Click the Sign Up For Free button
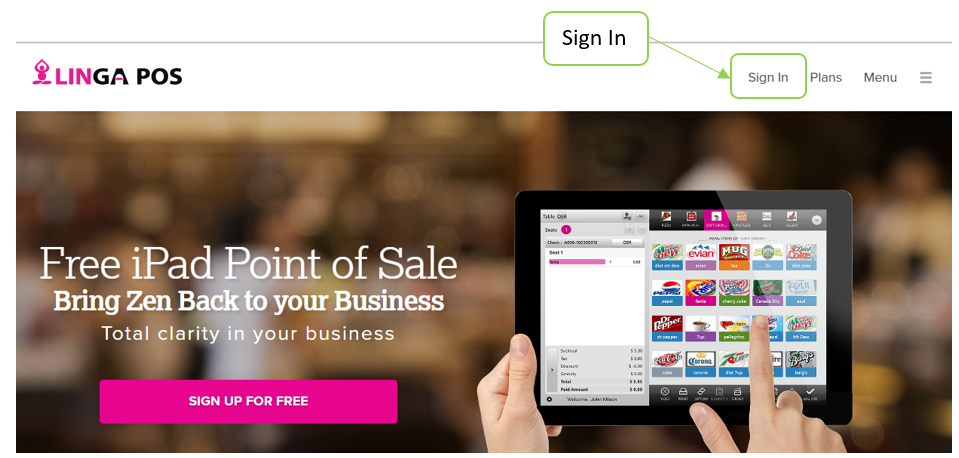Screen dimensions: 959x458 click(x=248, y=402)
